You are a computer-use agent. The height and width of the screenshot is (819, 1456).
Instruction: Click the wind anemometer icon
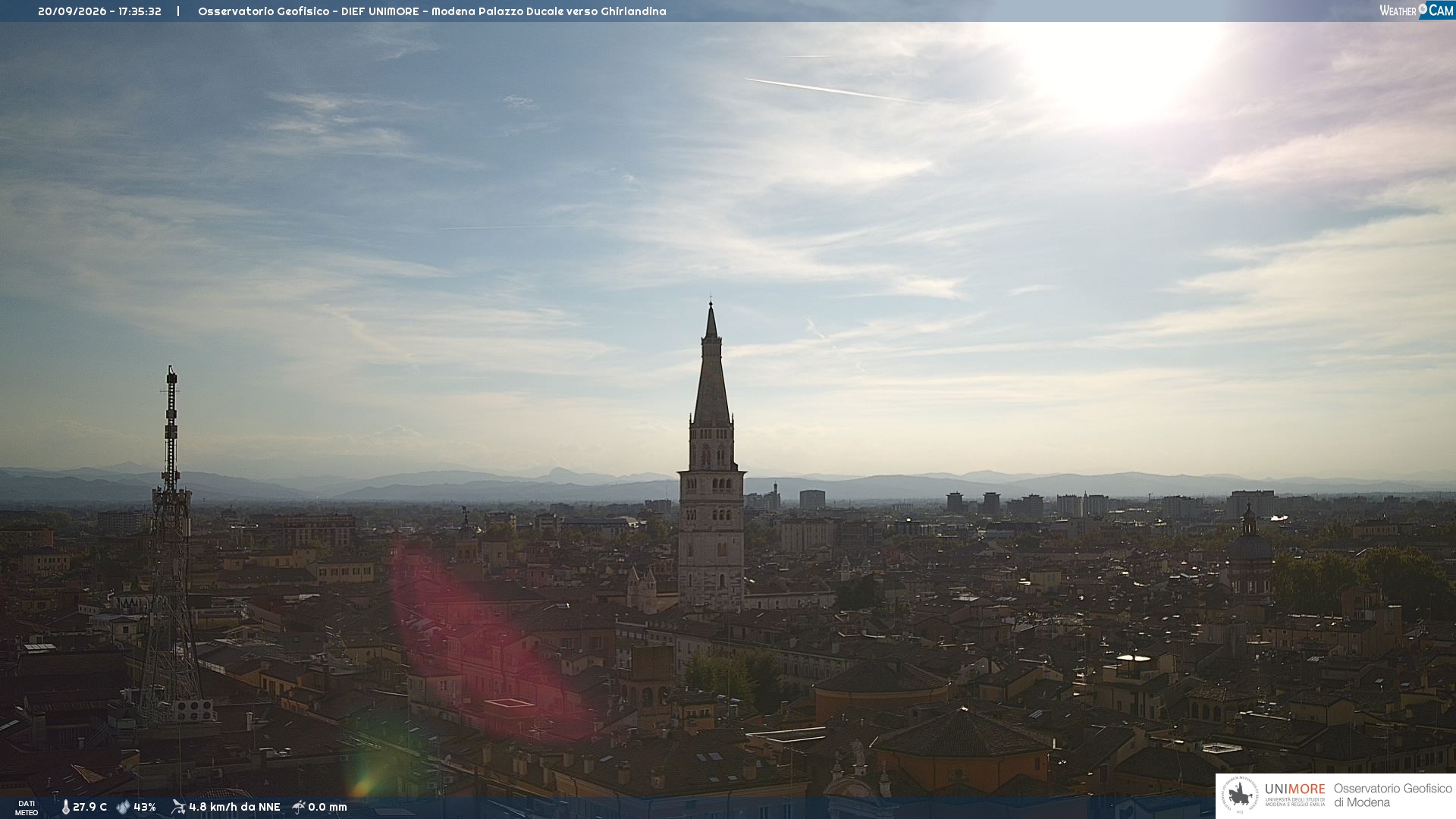pyautogui.click(x=178, y=807)
